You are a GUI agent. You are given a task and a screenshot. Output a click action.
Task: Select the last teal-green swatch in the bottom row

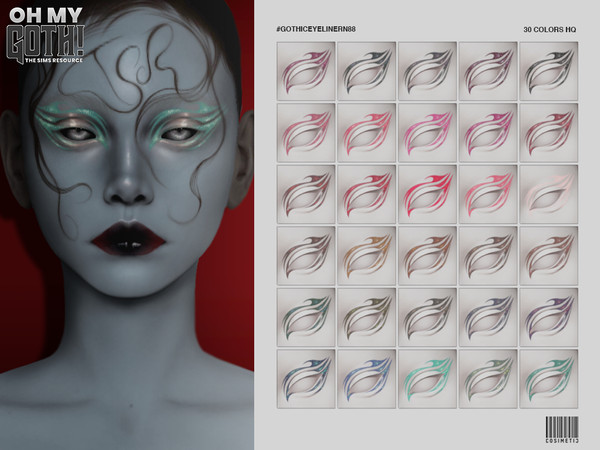coord(550,378)
